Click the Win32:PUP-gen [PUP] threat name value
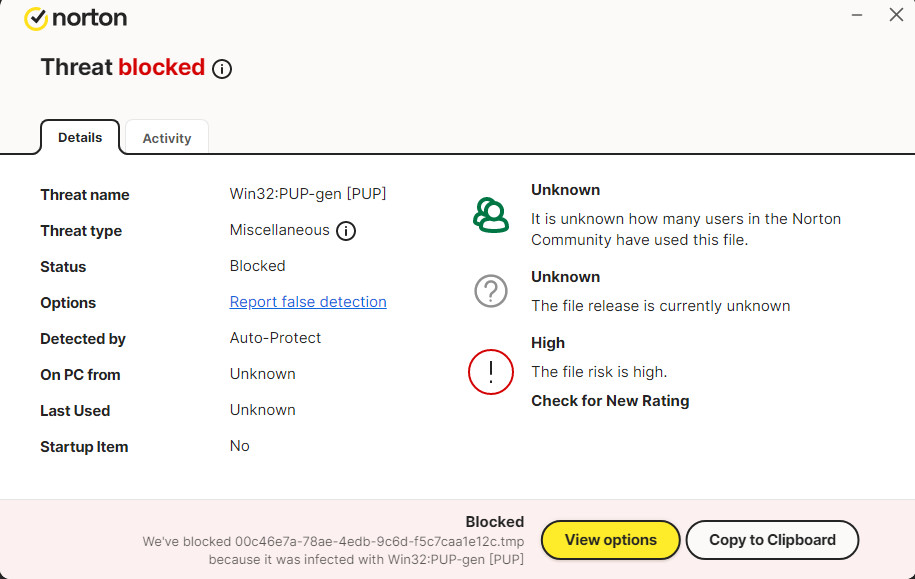The width and height of the screenshot is (915, 579). (308, 194)
